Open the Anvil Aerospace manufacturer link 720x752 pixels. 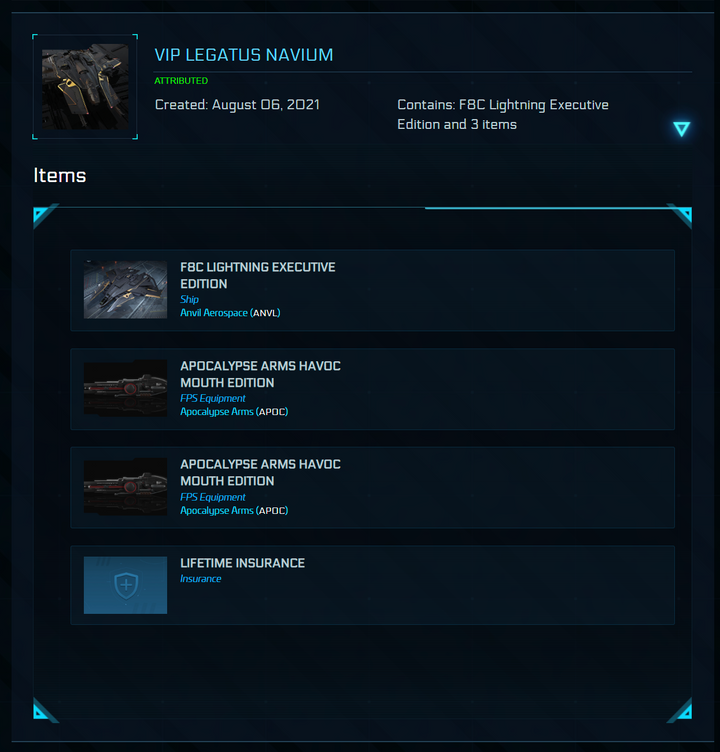(x=214, y=313)
